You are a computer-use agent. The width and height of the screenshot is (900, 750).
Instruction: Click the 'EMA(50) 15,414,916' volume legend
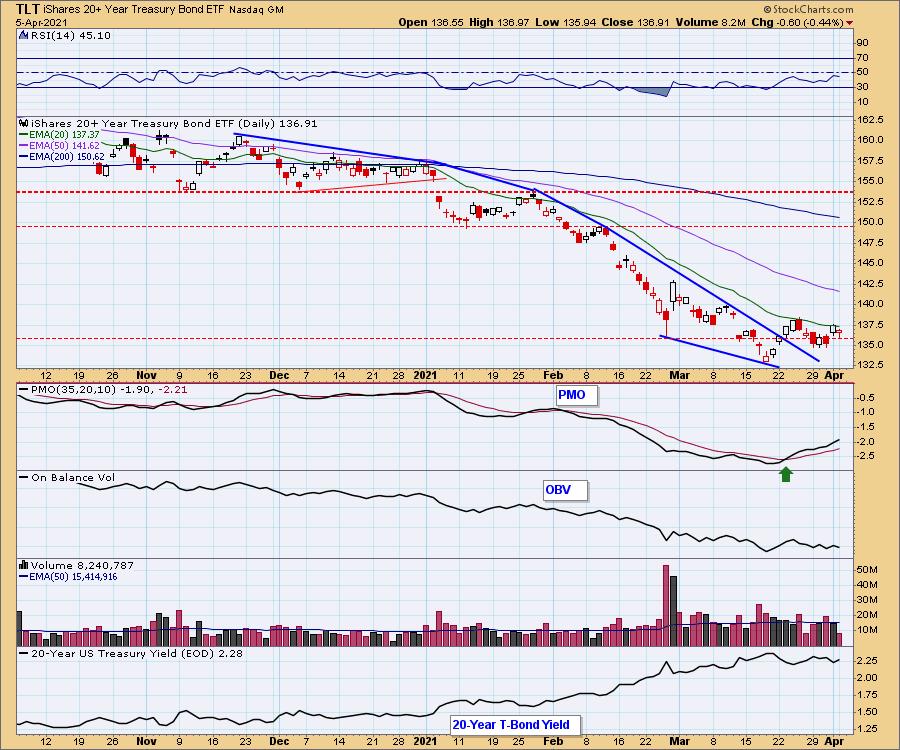pyautogui.click(x=73, y=576)
